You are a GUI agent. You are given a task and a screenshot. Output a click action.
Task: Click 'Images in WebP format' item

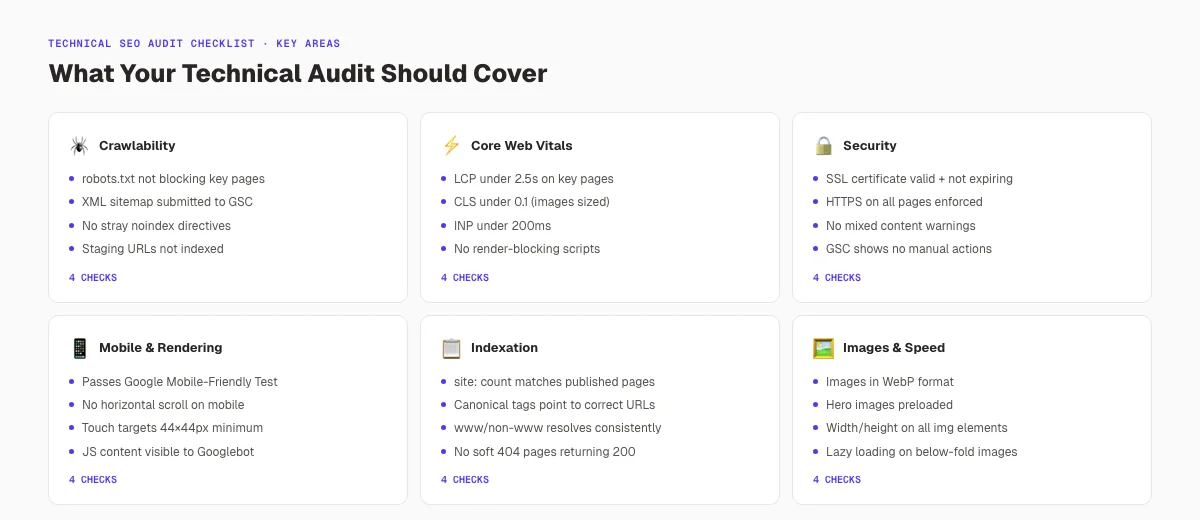[x=890, y=382]
